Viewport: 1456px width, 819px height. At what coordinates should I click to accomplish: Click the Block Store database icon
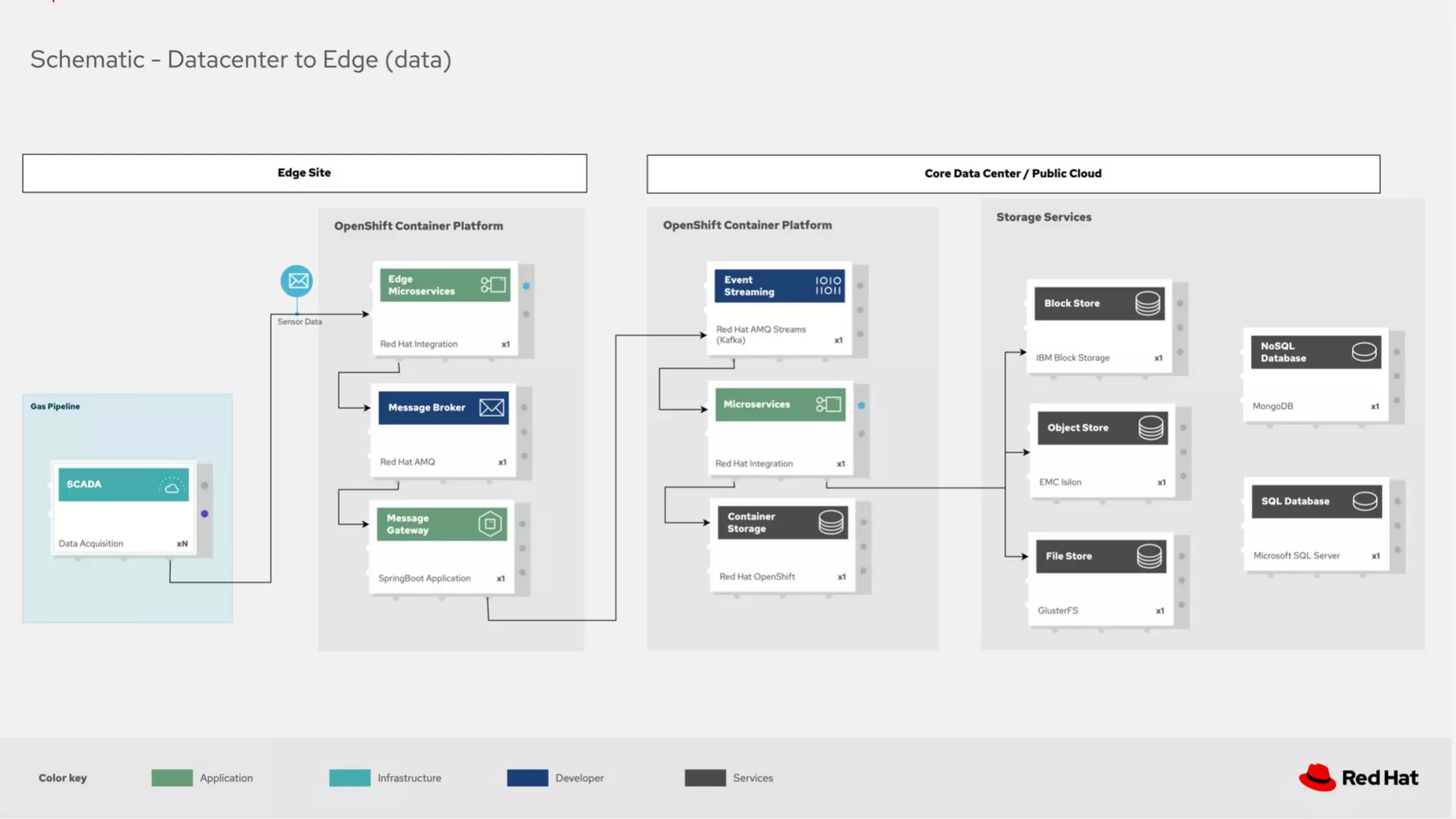pos(1147,304)
